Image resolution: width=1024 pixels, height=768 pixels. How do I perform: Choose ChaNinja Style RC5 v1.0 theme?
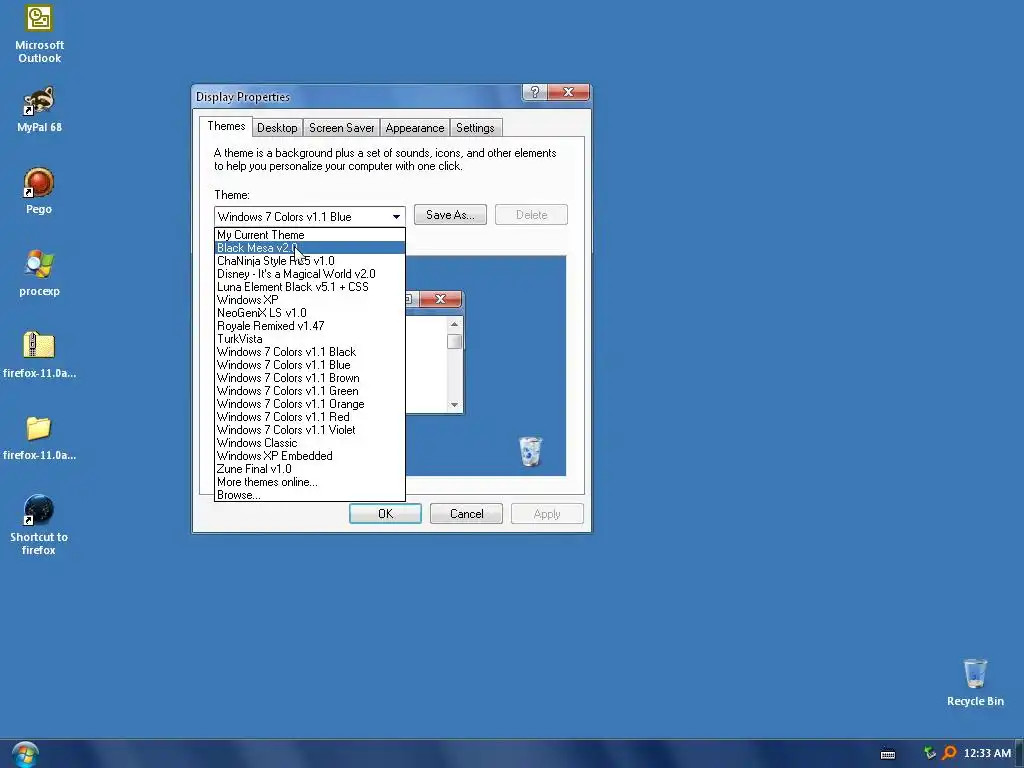point(310,261)
